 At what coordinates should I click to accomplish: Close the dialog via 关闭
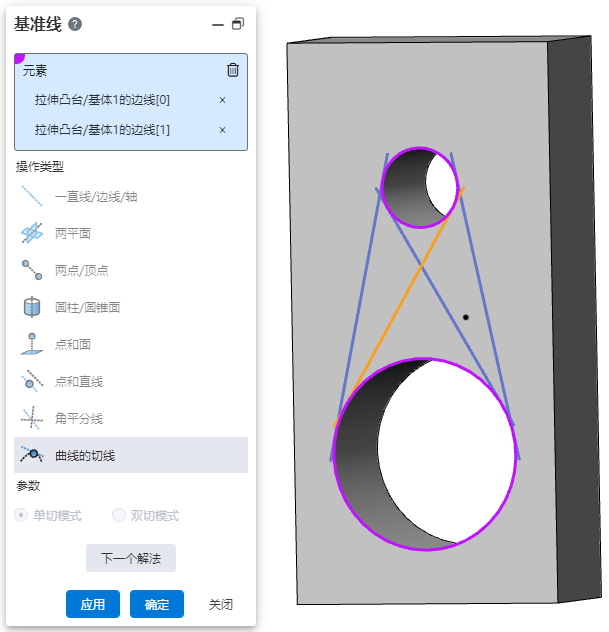pos(221,604)
